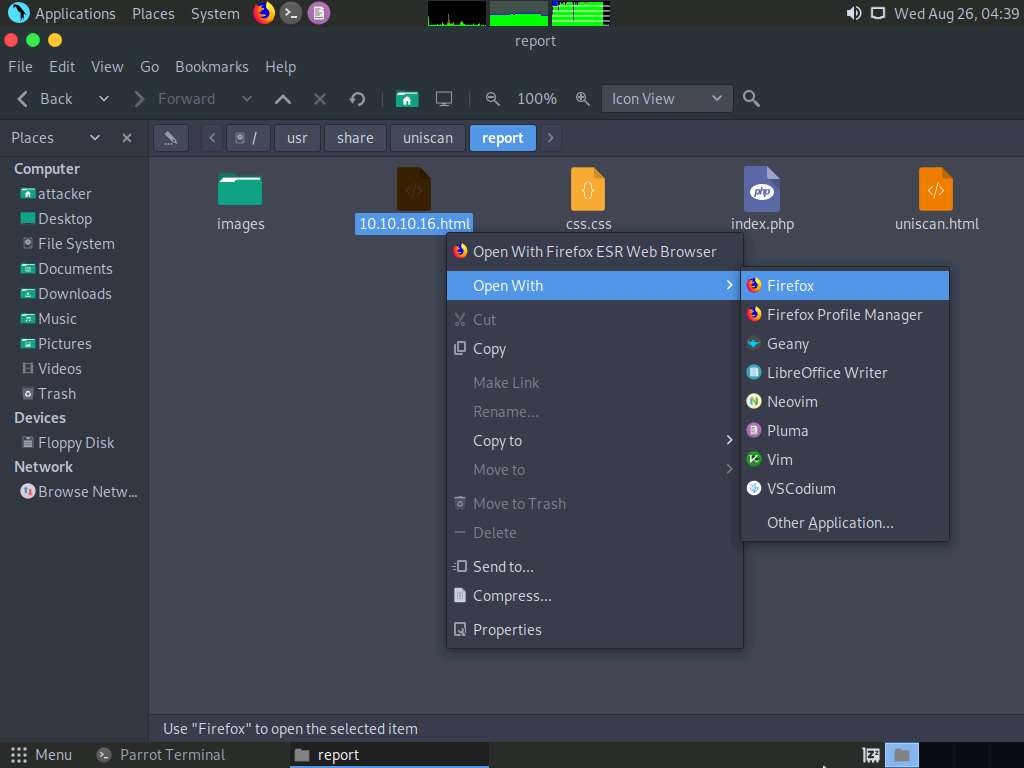This screenshot has height=768, width=1024.
Task: Click the share path button
Action: tap(355, 138)
